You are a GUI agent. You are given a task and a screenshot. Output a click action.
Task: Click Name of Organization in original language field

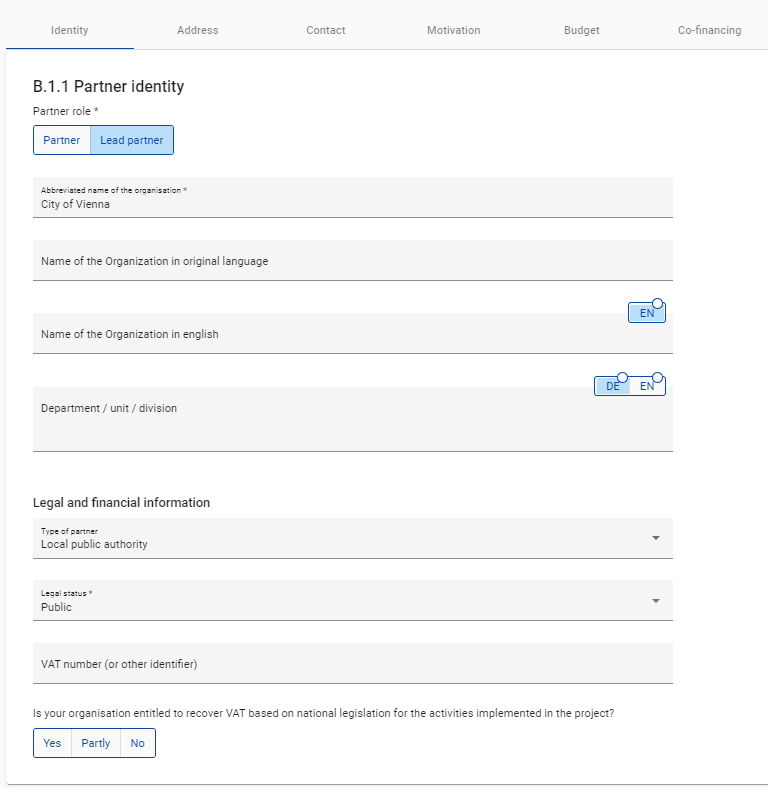pyautogui.click(x=352, y=261)
